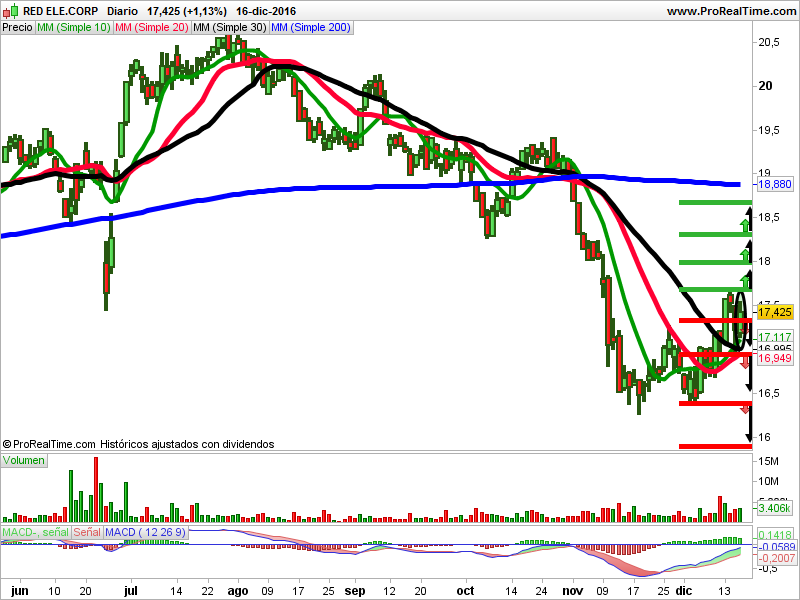Click the Señal legend in the MACD panel
This screenshot has width=800, height=600.
(x=86, y=533)
